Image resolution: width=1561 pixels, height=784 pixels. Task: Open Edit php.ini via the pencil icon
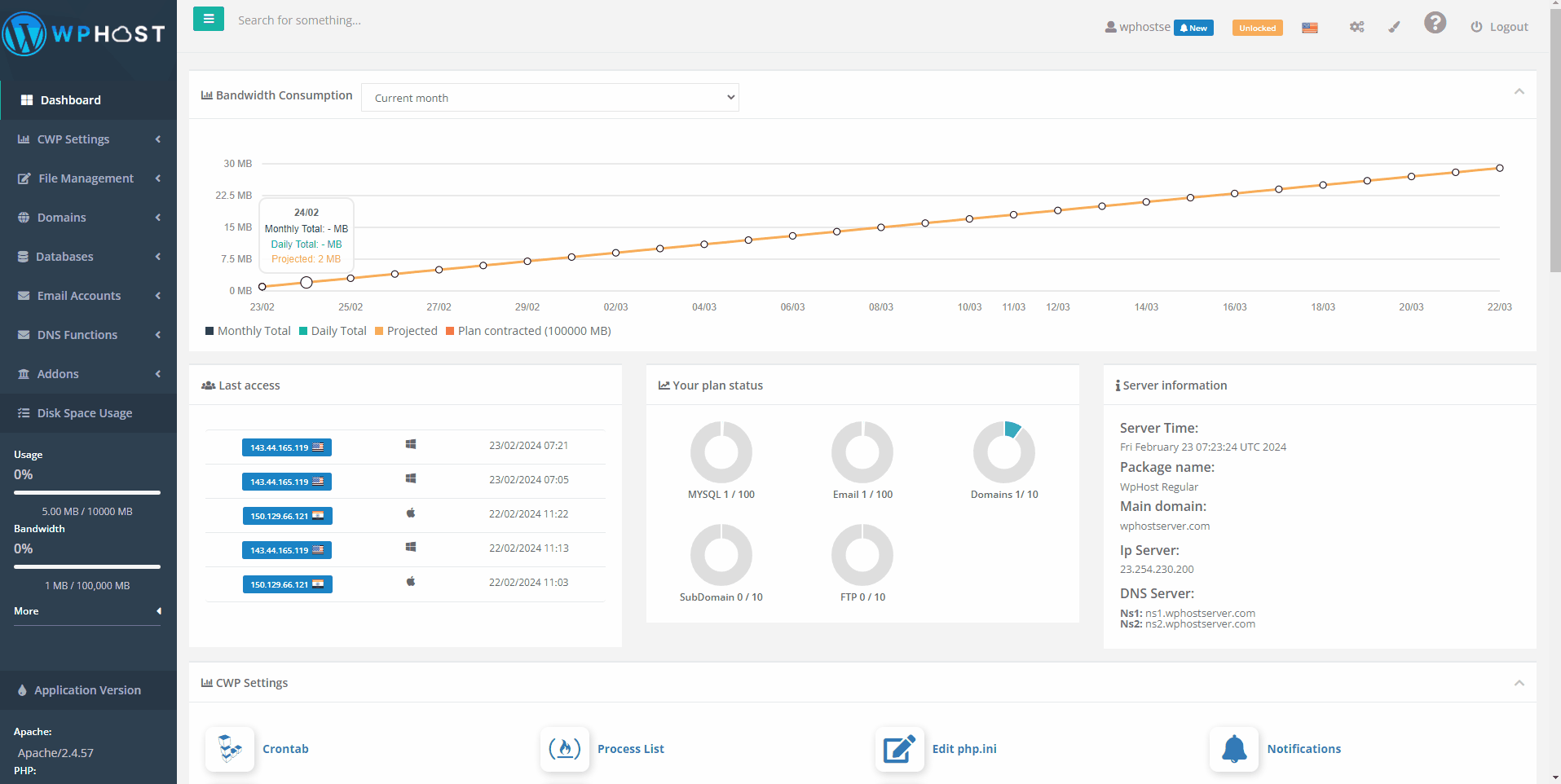(899, 748)
